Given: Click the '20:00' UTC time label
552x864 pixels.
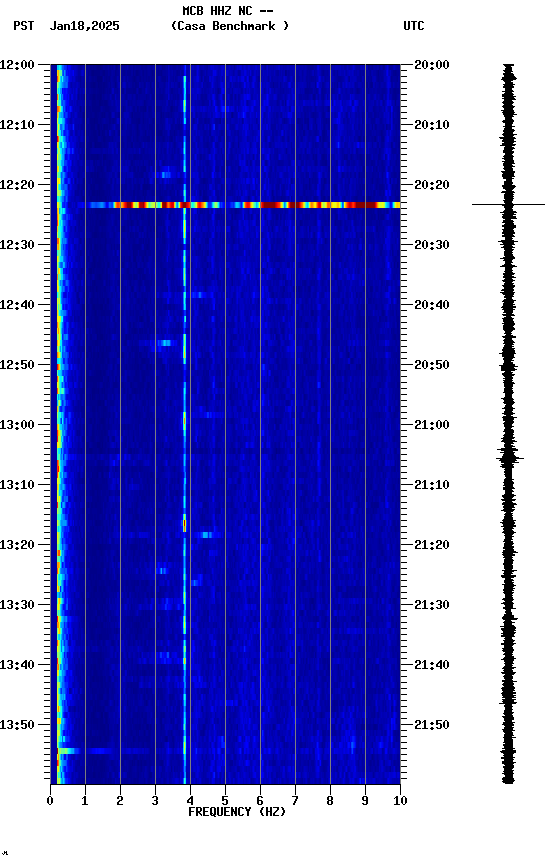Looking at the screenshot, I should point(432,65).
